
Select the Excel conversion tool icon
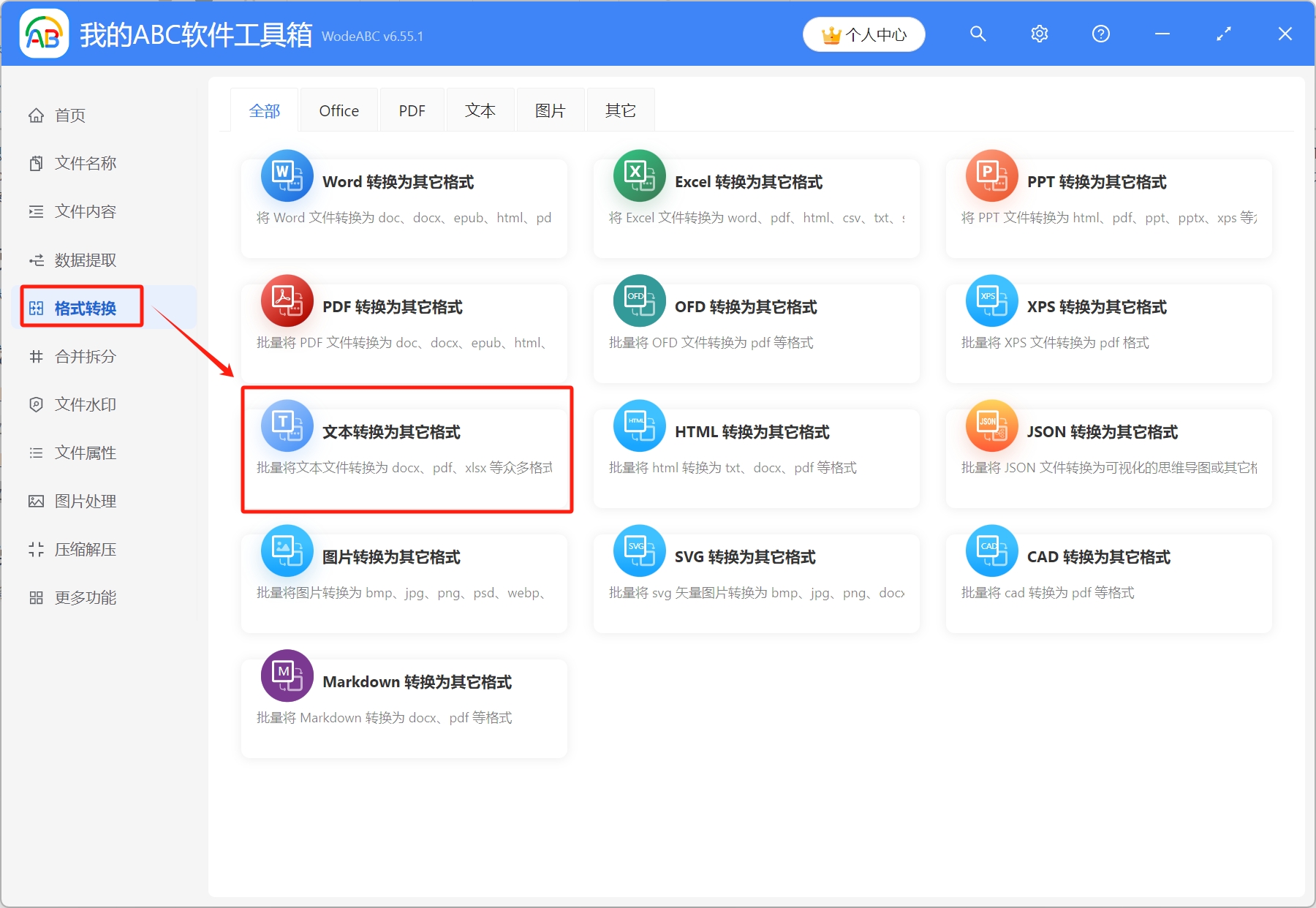(x=639, y=175)
